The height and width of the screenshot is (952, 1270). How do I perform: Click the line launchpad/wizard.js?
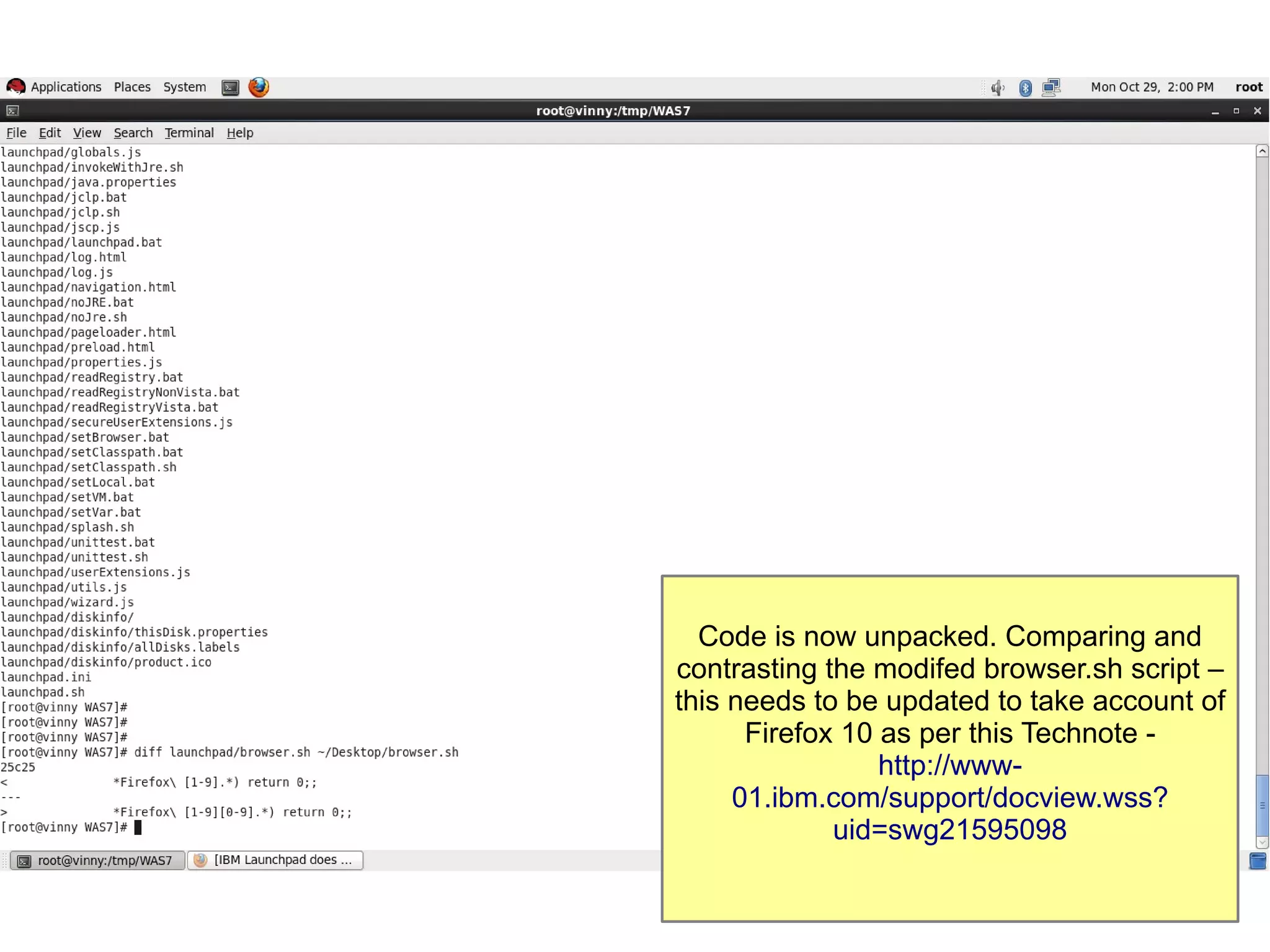coord(67,602)
